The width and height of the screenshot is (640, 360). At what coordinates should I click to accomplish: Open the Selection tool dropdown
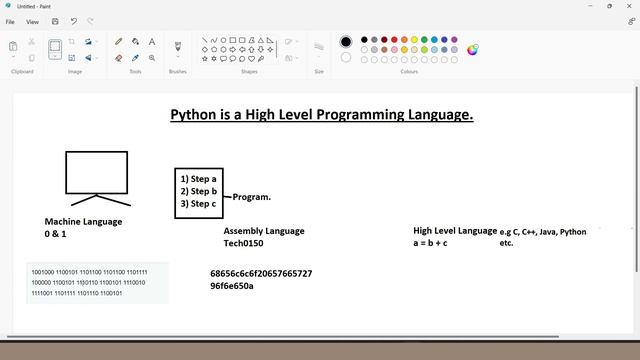(55, 57)
